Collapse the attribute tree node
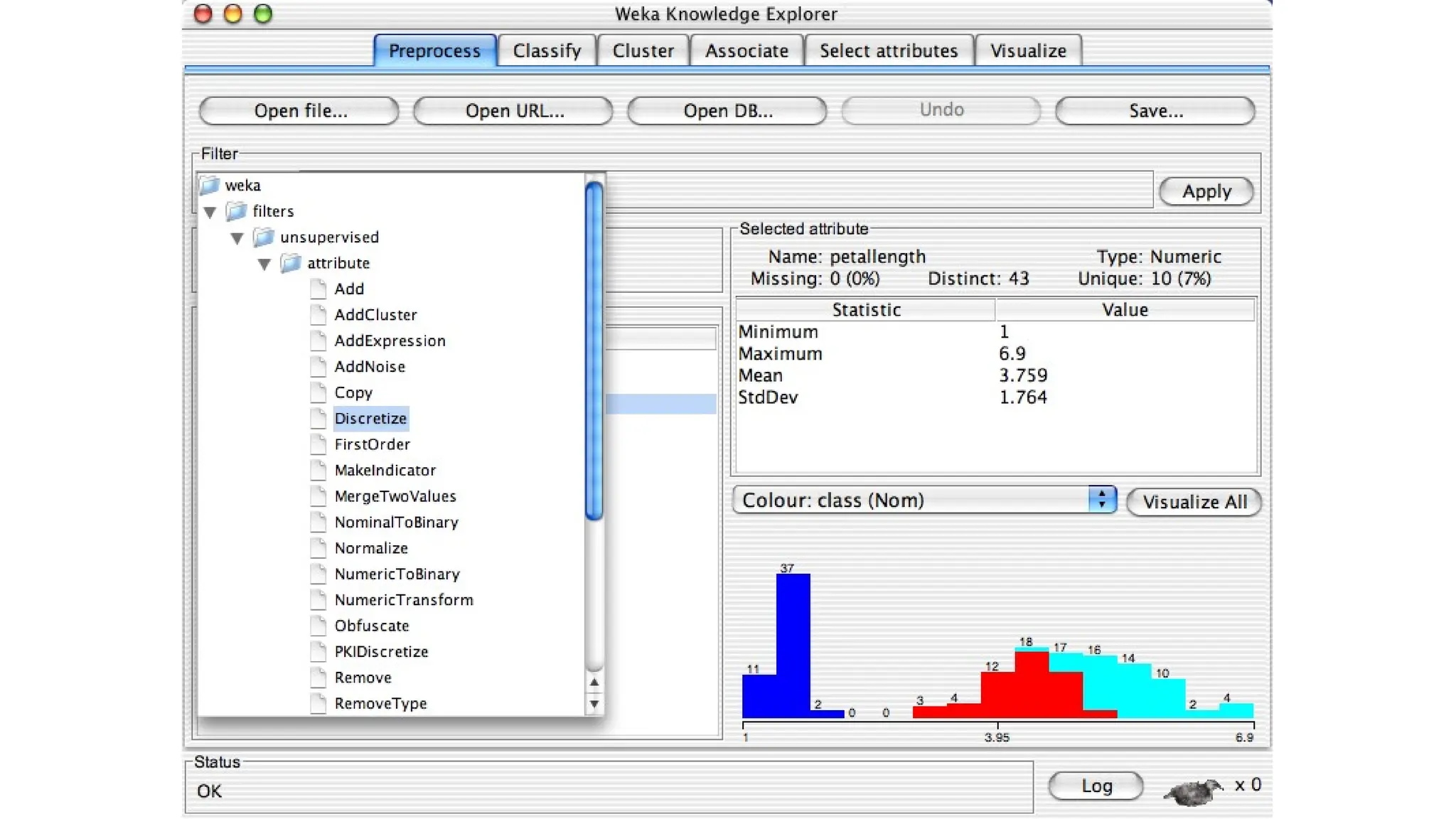This screenshot has height=819, width=1456. 264,264
